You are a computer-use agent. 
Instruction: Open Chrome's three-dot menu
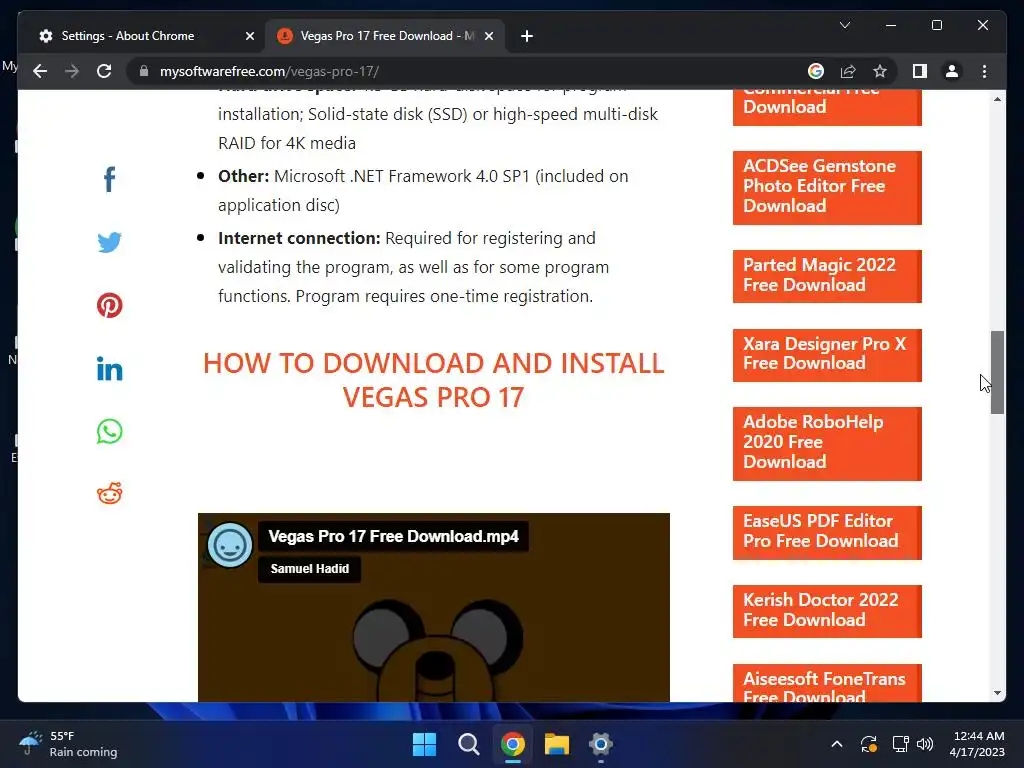pos(984,71)
